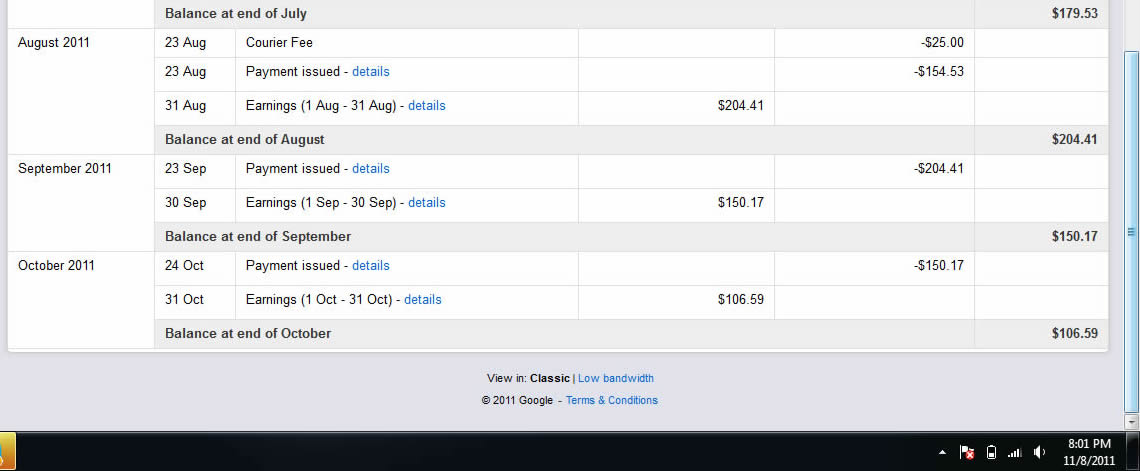Image resolution: width=1140 pixels, height=471 pixels.
Task: Open details for 24 Oct payment issued
Action: pos(371,265)
